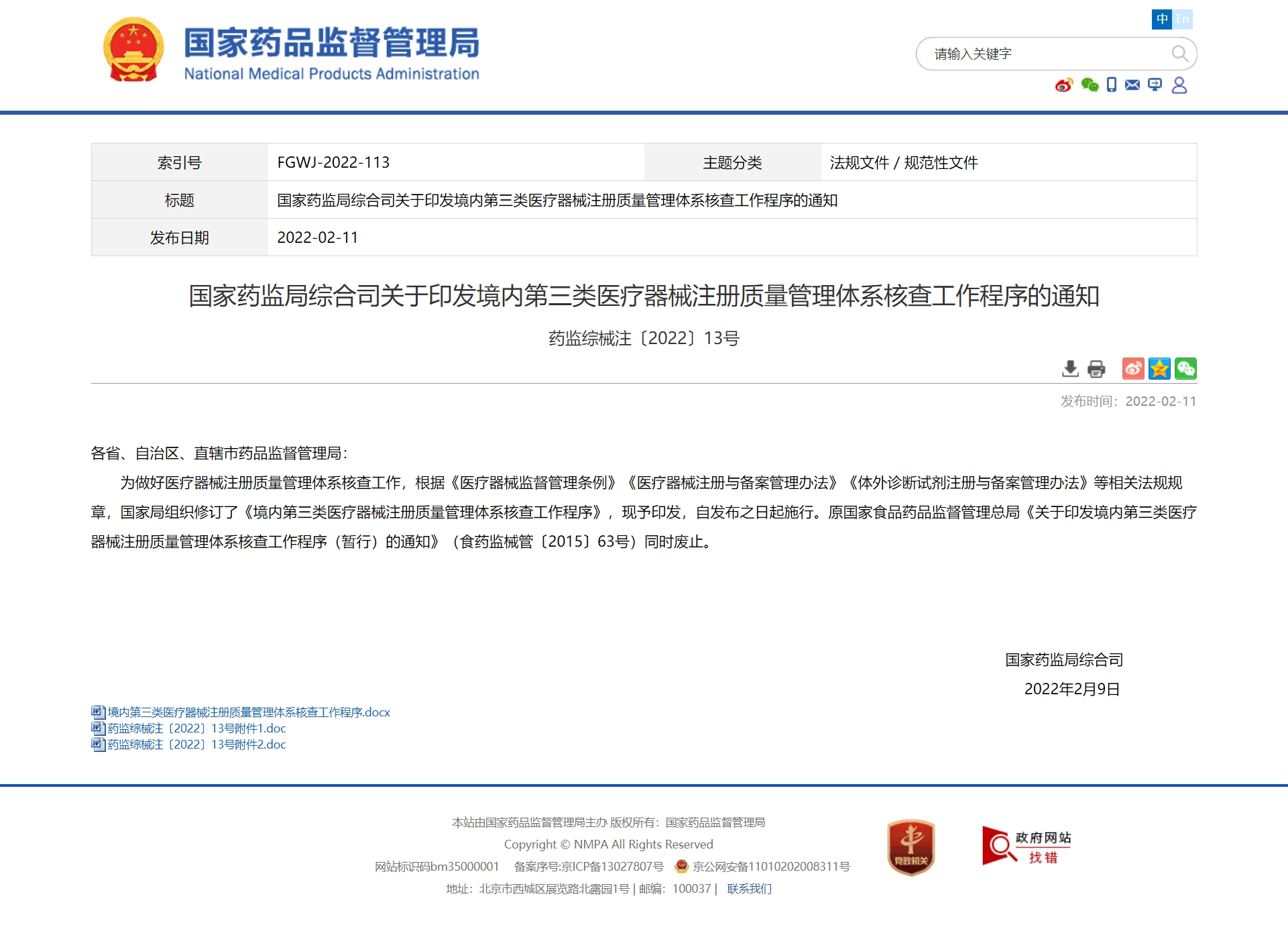Viewport: 1288px width, 927px height.
Task: Share article to Weibo with red icon
Action: click(1133, 369)
